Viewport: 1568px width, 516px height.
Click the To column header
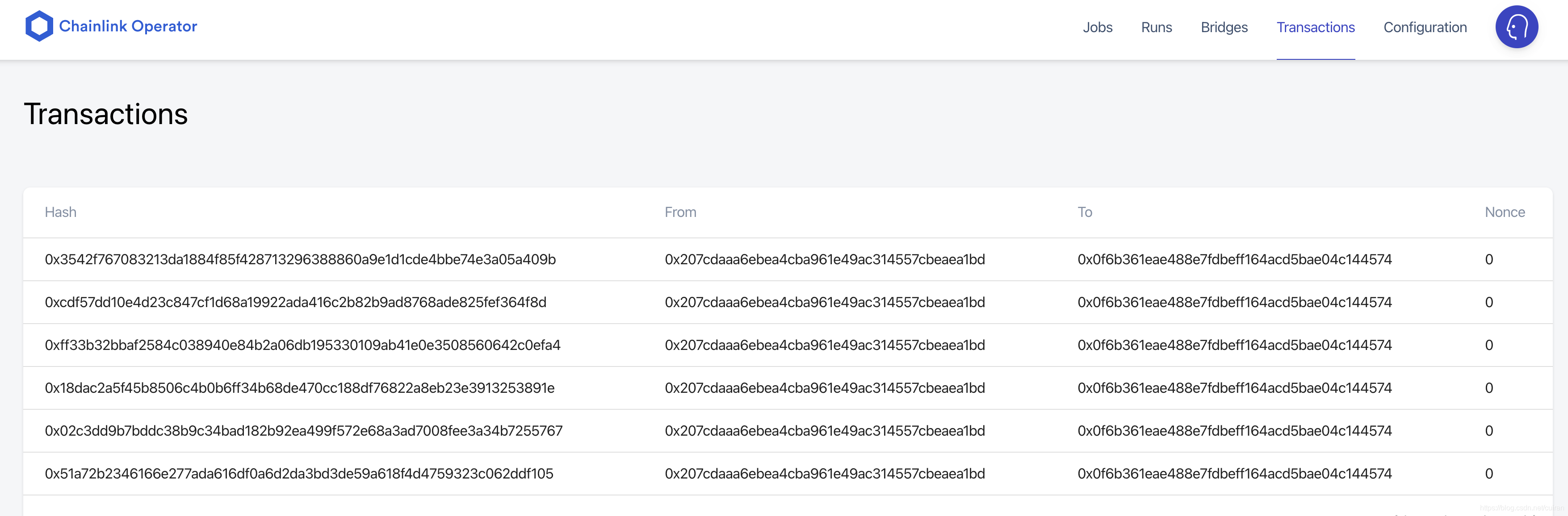click(1084, 212)
